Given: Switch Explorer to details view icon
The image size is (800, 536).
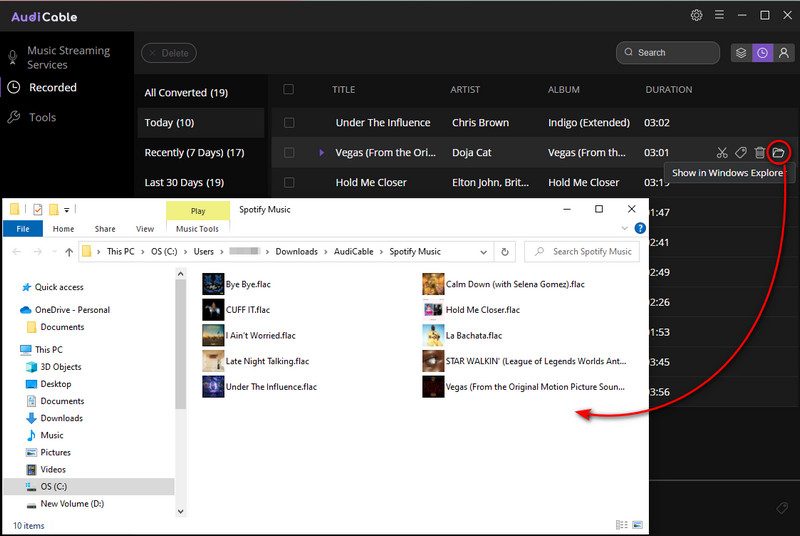Looking at the screenshot, I should [x=621, y=525].
